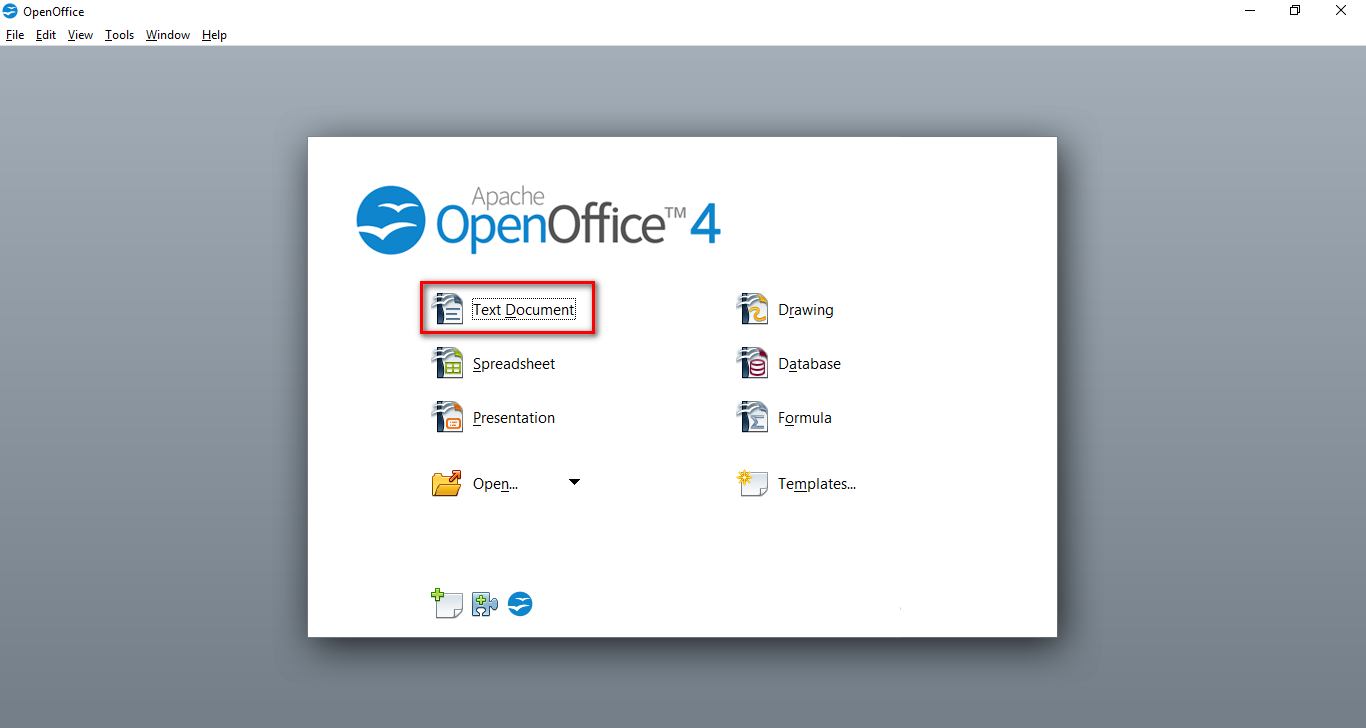1366x728 pixels.
Task: Click the OpenOffice logo icon at bottom
Action: click(520, 603)
